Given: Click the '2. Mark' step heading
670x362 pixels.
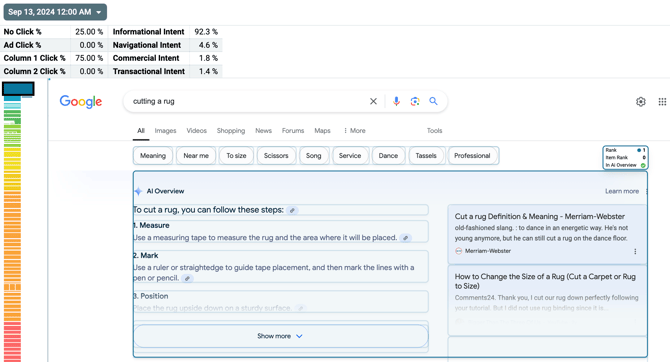Looking at the screenshot, I should coord(146,256).
